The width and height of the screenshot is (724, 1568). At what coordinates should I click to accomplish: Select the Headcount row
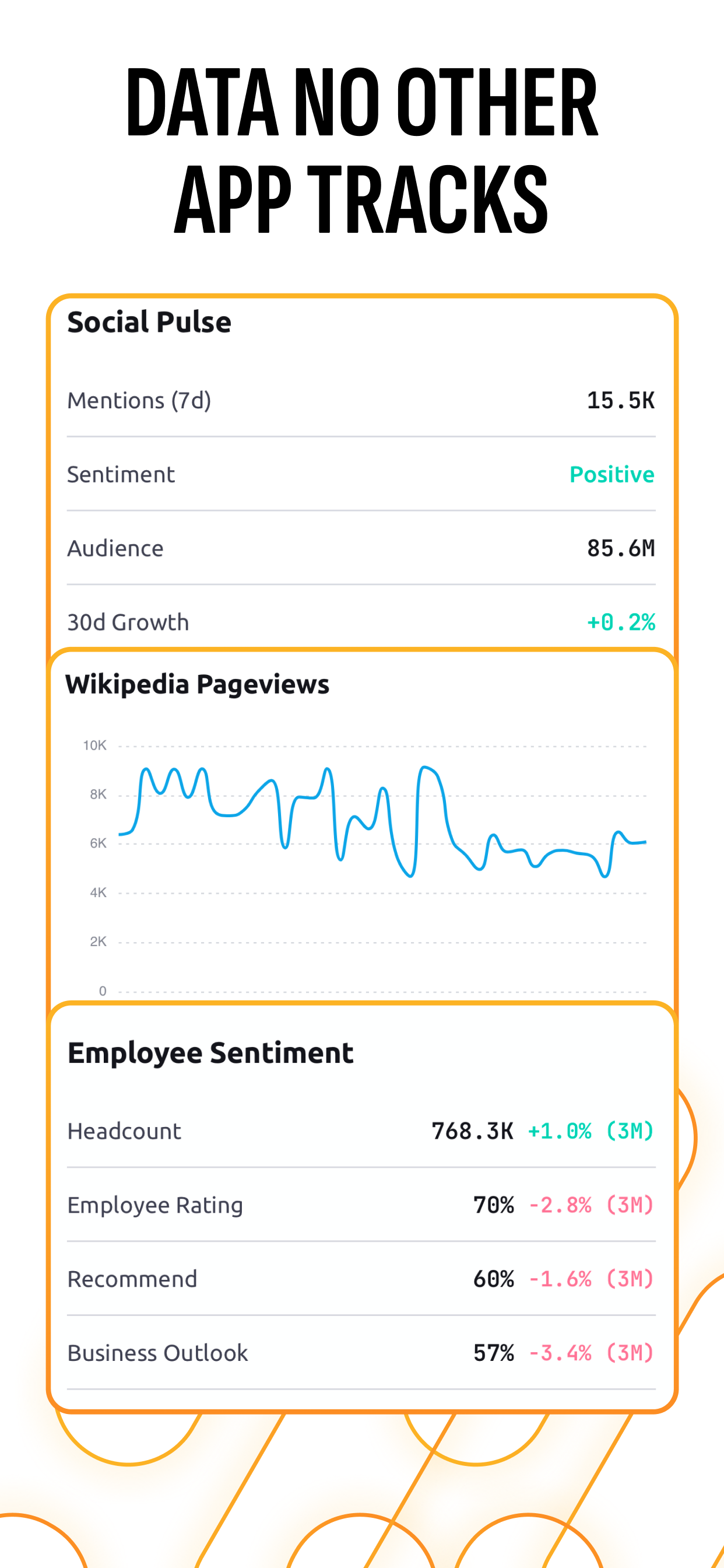click(361, 1132)
